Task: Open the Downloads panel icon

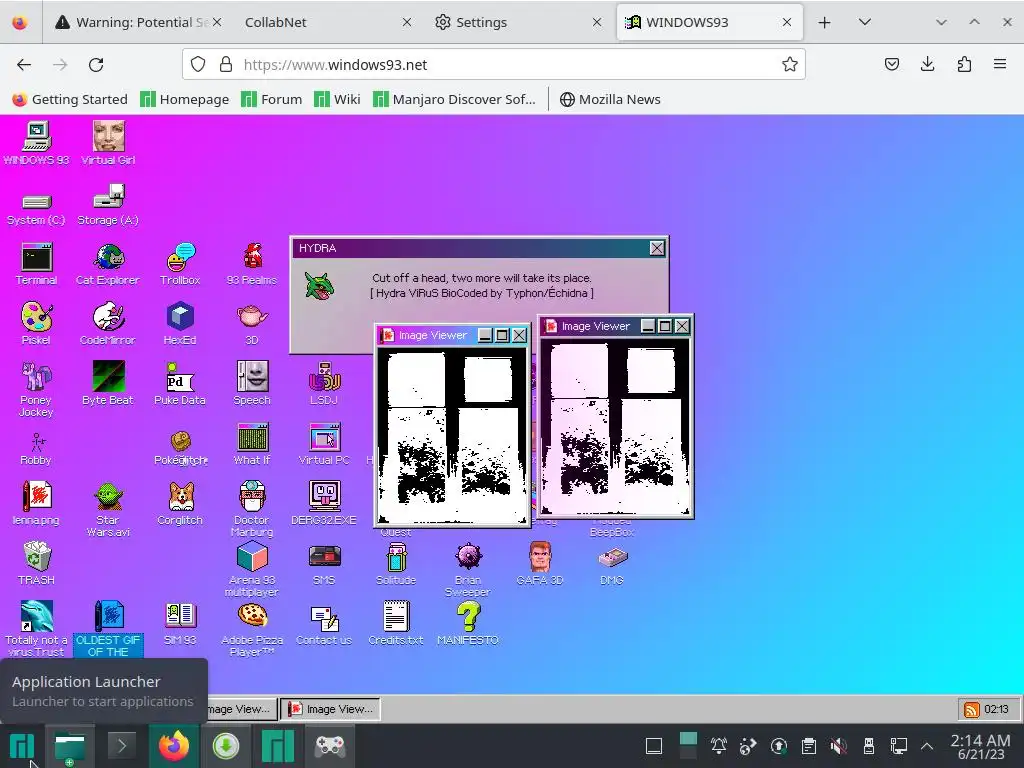Action: point(927,64)
